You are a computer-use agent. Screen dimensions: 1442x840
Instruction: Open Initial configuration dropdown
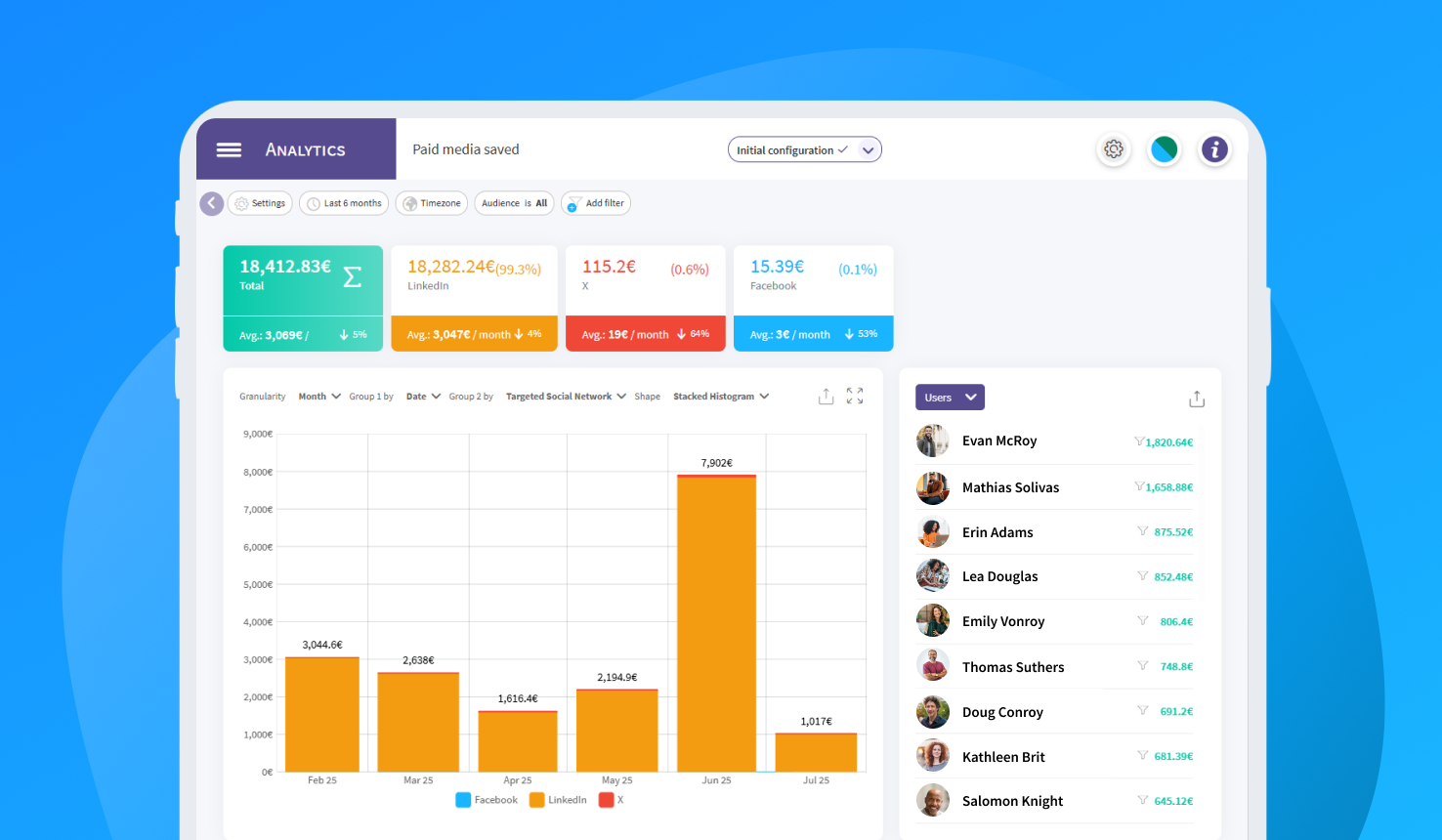click(x=805, y=150)
